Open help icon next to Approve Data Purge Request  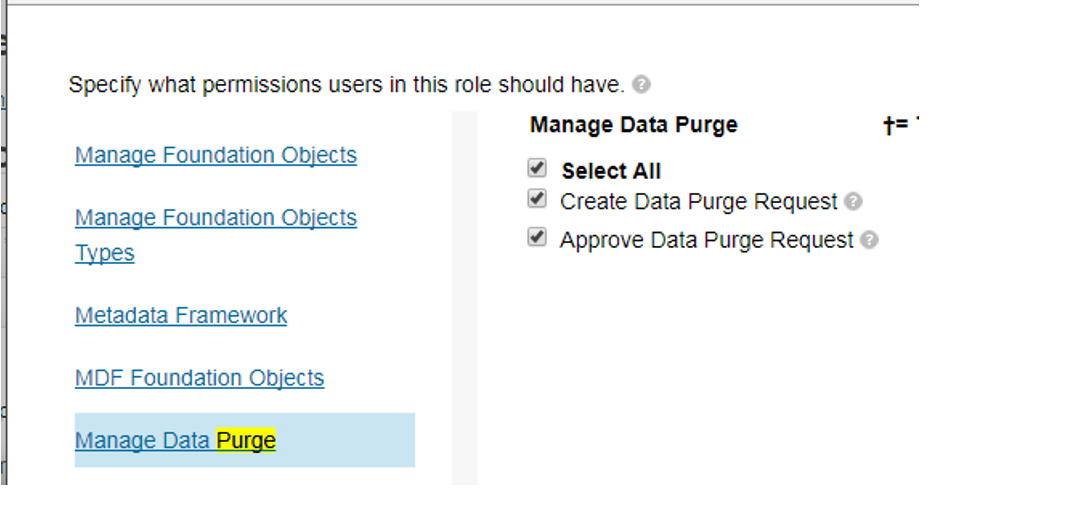click(x=870, y=240)
